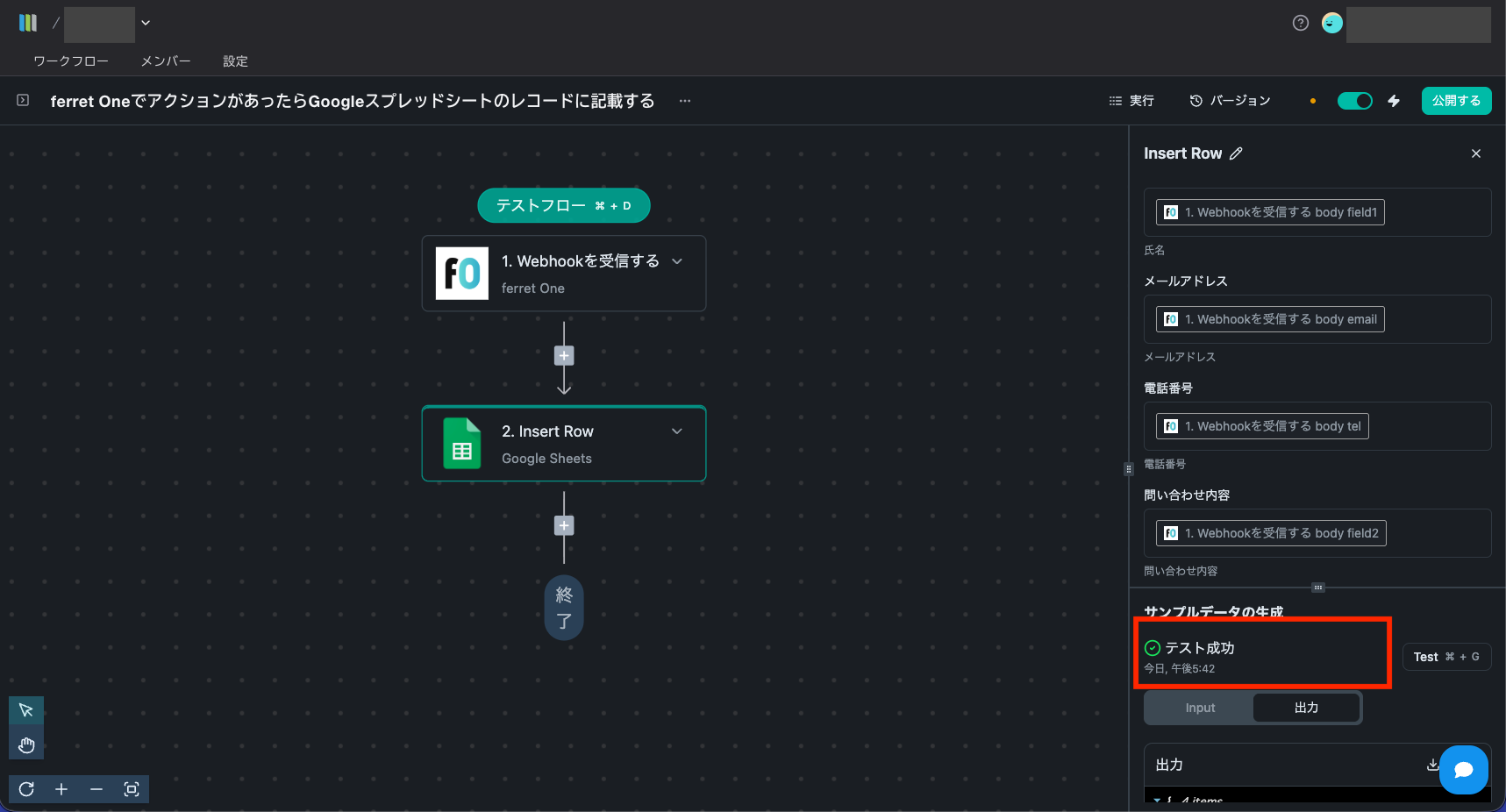Click the 終了 end node
1506x812 pixels.
click(564, 608)
